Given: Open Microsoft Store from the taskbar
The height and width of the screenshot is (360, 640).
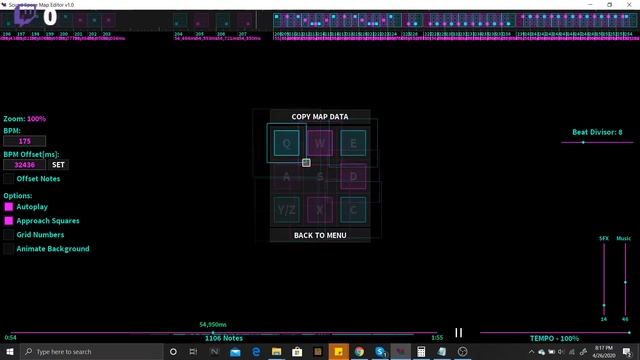Looking at the screenshot, I should point(297,351).
